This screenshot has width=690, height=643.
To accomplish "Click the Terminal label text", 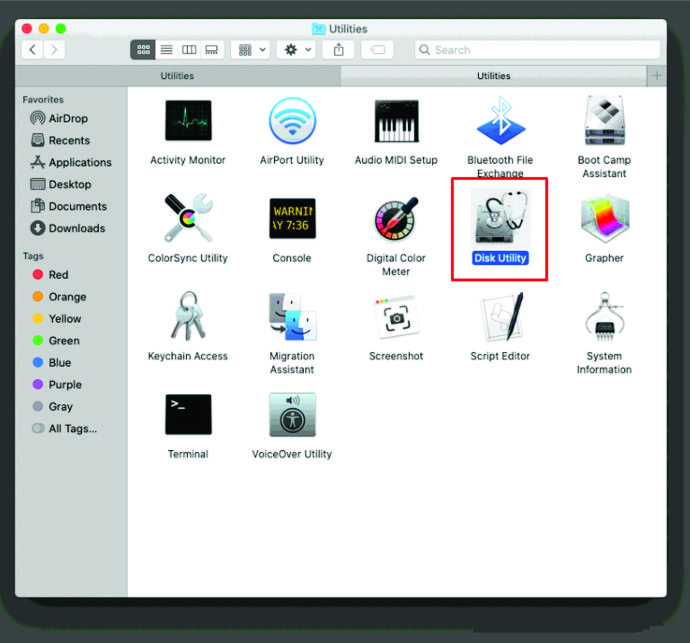I will coord(188,454).
